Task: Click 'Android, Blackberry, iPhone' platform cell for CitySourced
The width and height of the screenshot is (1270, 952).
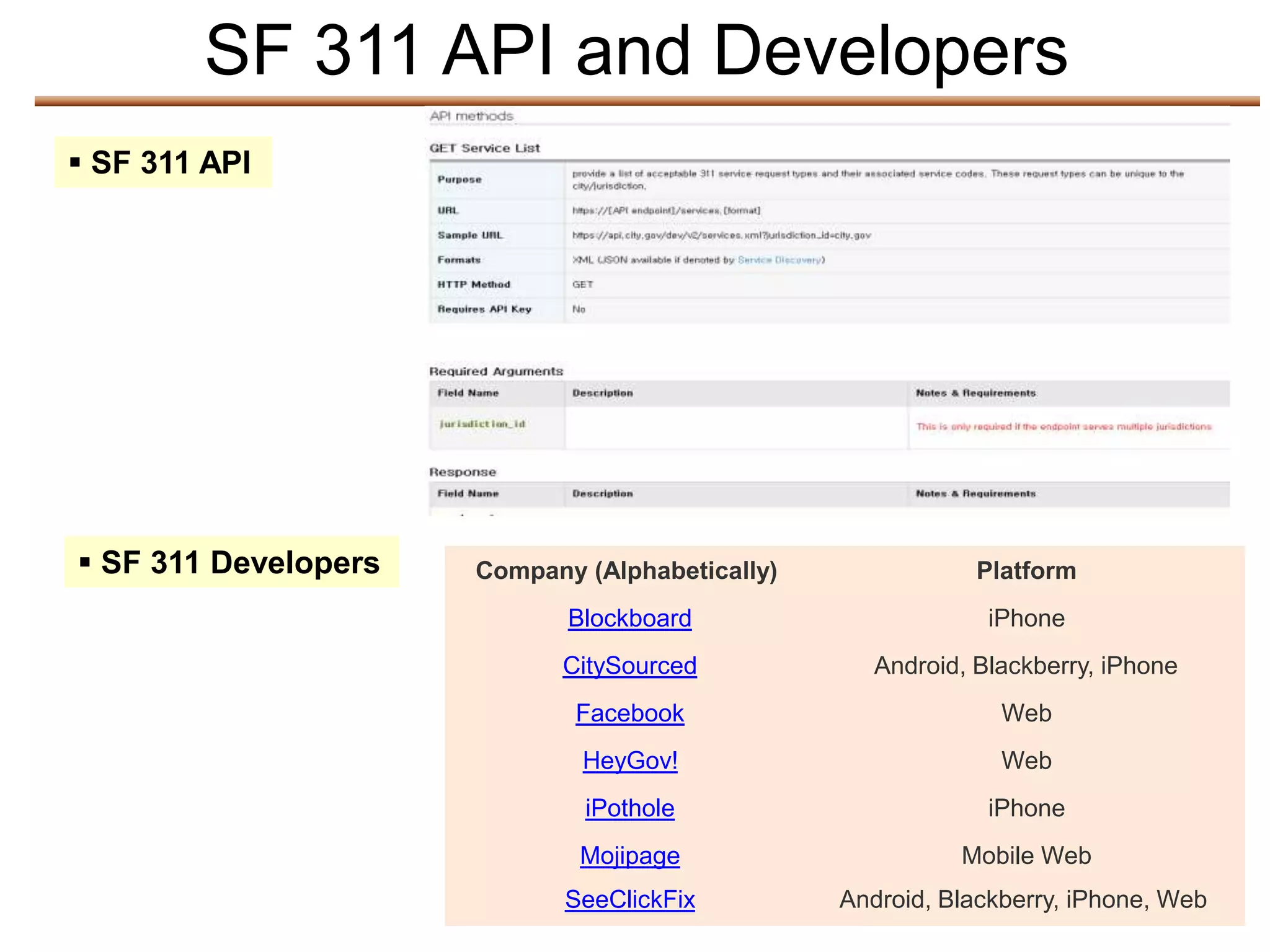Action: 1026,666
